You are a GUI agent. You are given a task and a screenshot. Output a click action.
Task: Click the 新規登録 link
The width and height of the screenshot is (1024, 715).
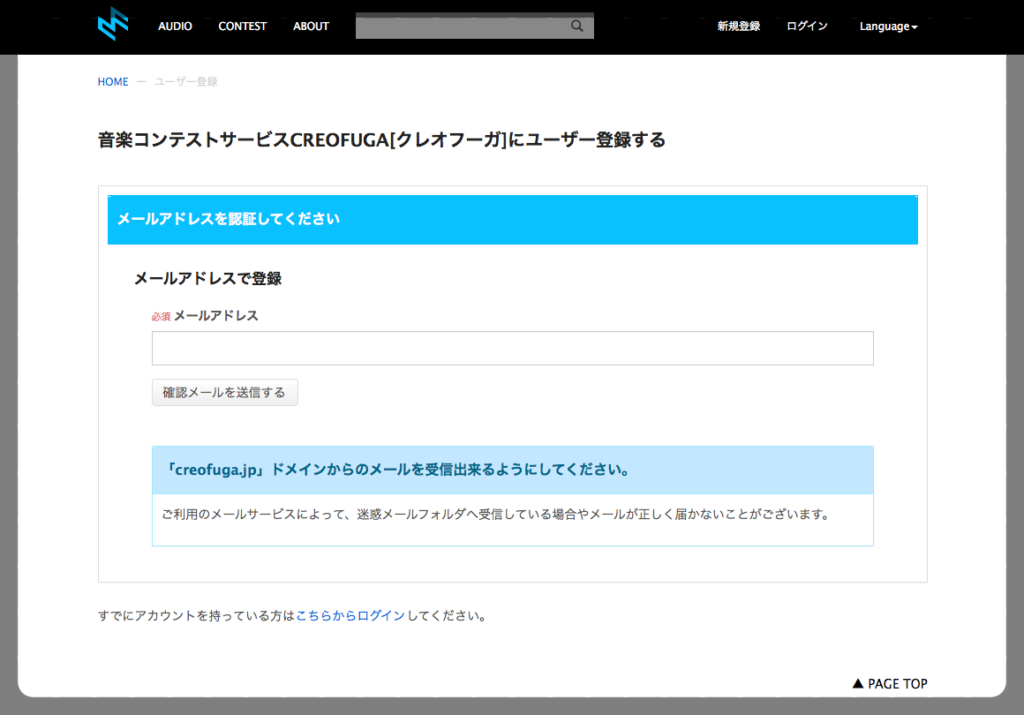click(x=739, y=26)
